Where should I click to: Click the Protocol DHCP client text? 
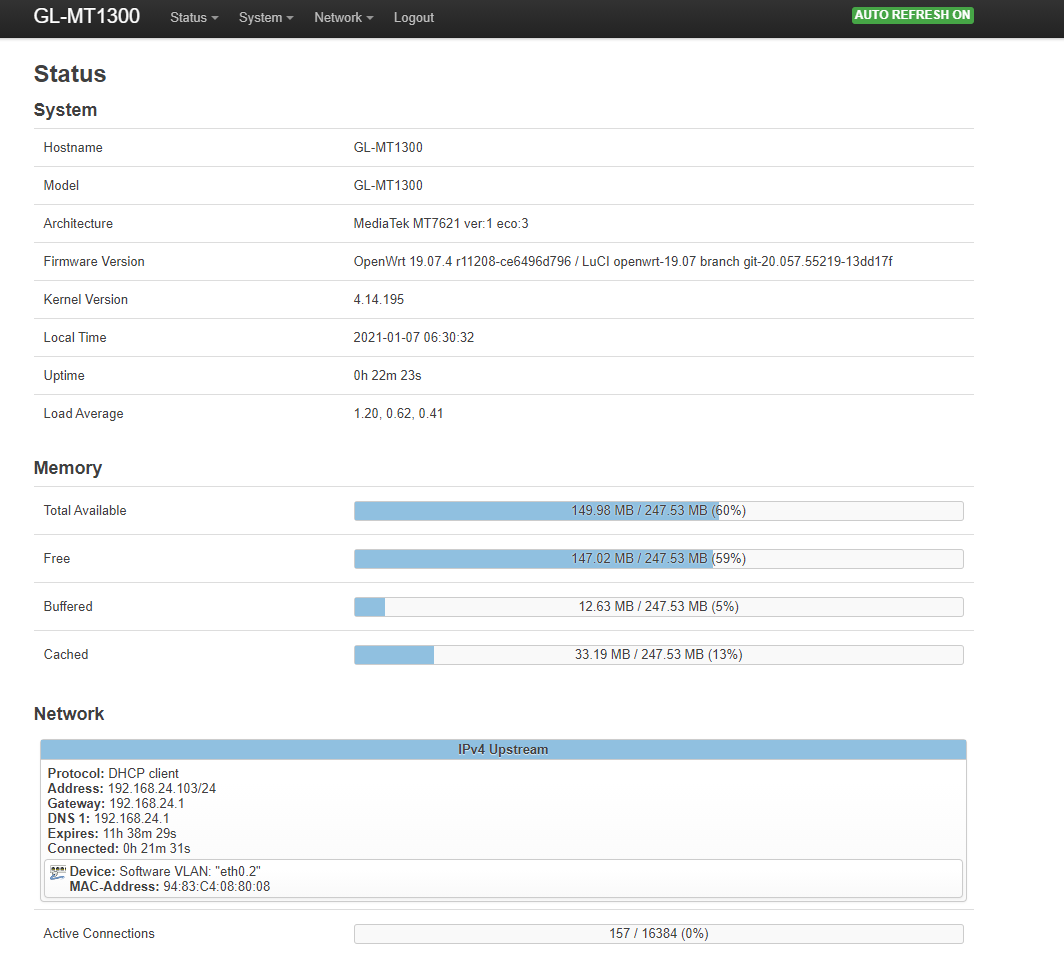coord(113,774)
